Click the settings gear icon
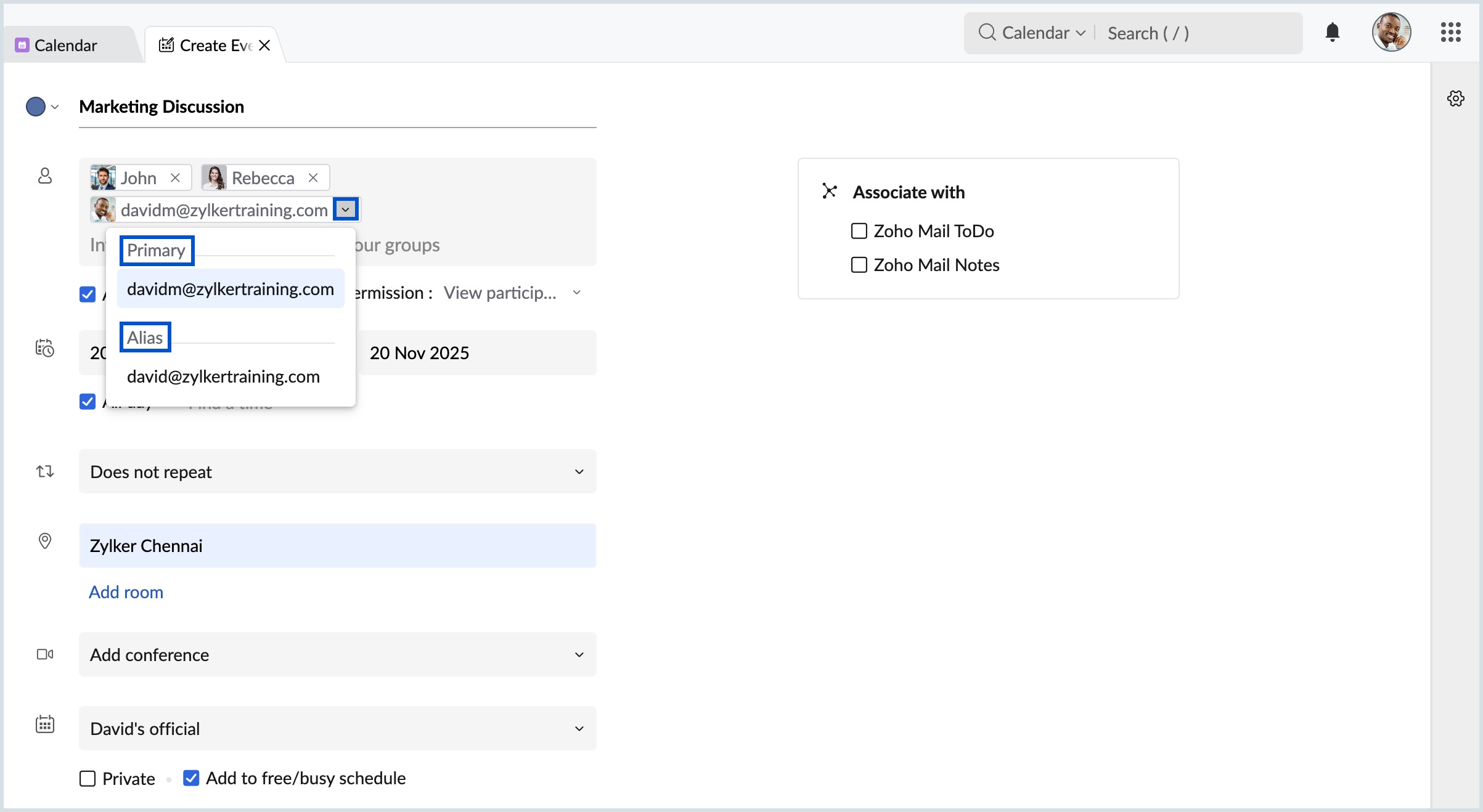This screenshot has height=812, width=1483. point(1455,99)
